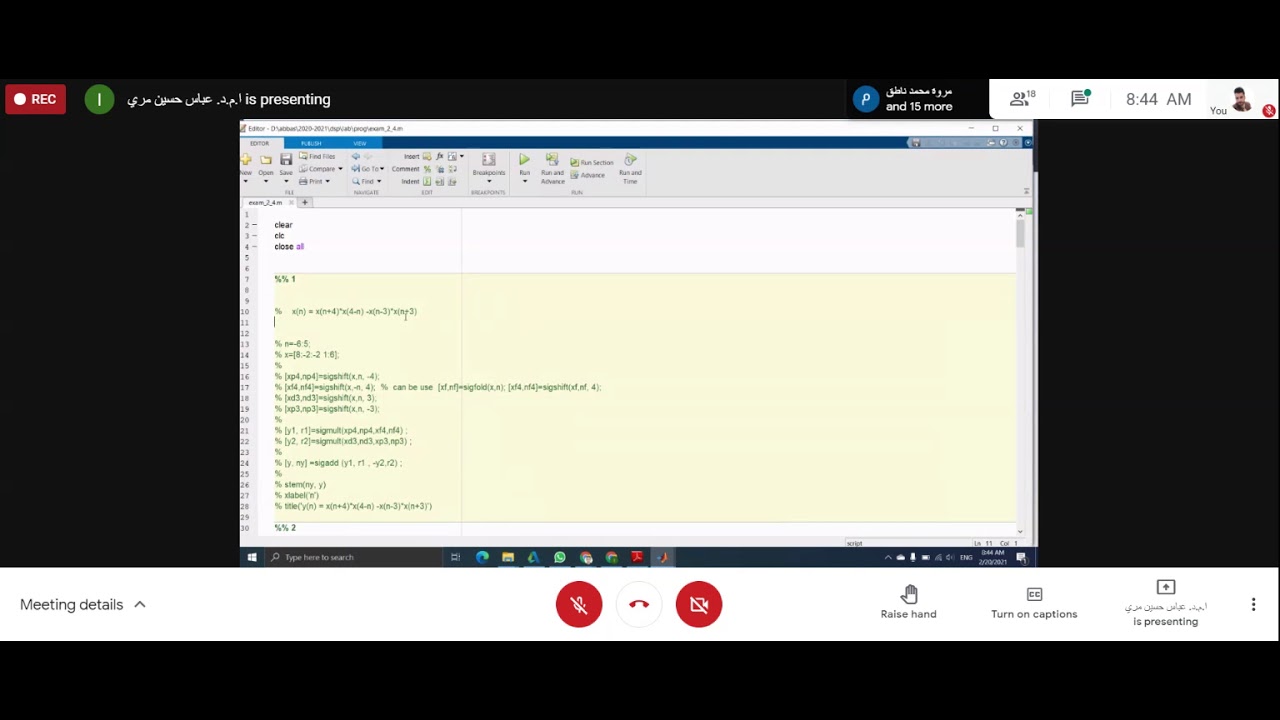Click Run and Advance icon
The height and width of the screenshot is (720, 1280).
click(552, 160)
